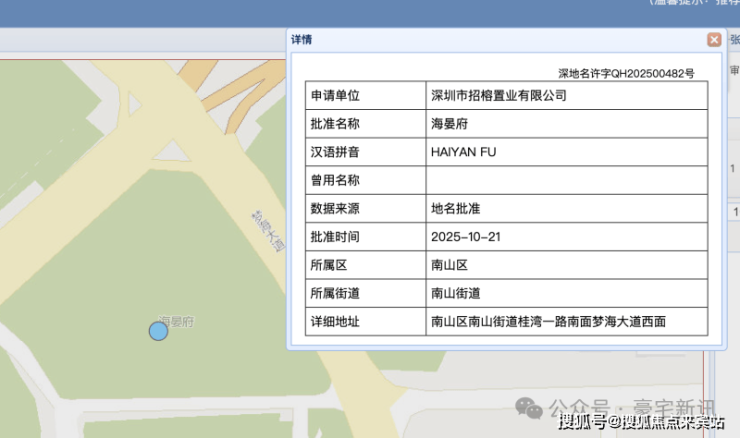The height and width of the screenshot is (438, 740).
Task: Click the road name label on the map
Action: tap(268, 231)
